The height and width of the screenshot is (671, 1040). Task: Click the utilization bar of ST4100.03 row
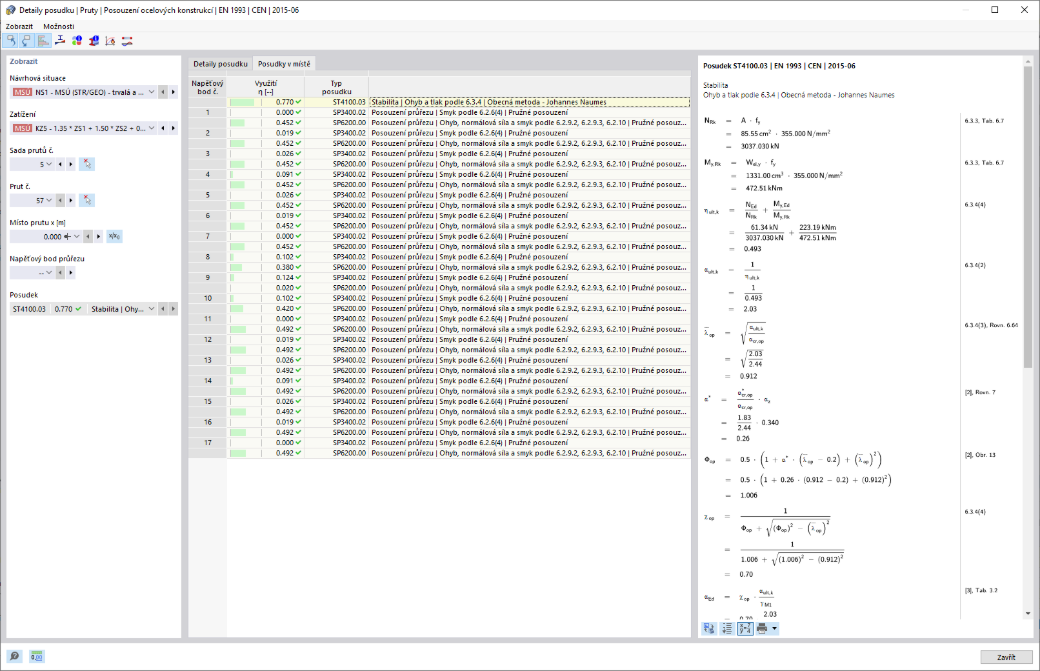click(242, 102)
